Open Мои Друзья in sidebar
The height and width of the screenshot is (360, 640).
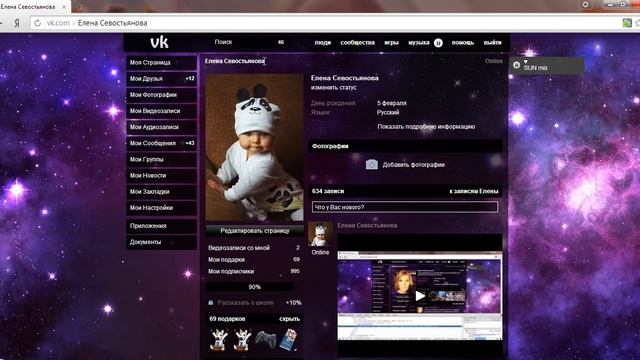162,78
